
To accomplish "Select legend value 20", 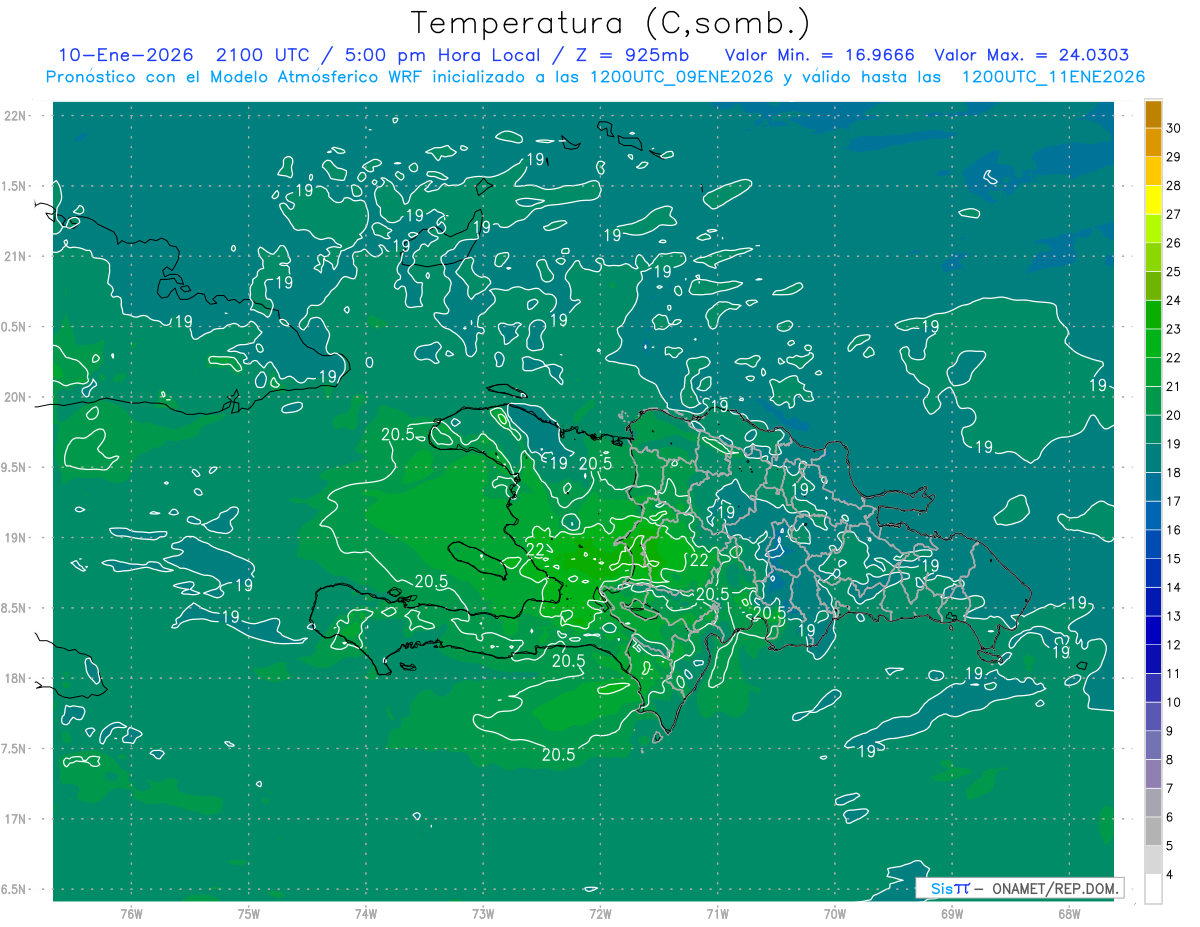I will tap(1173, 415).
